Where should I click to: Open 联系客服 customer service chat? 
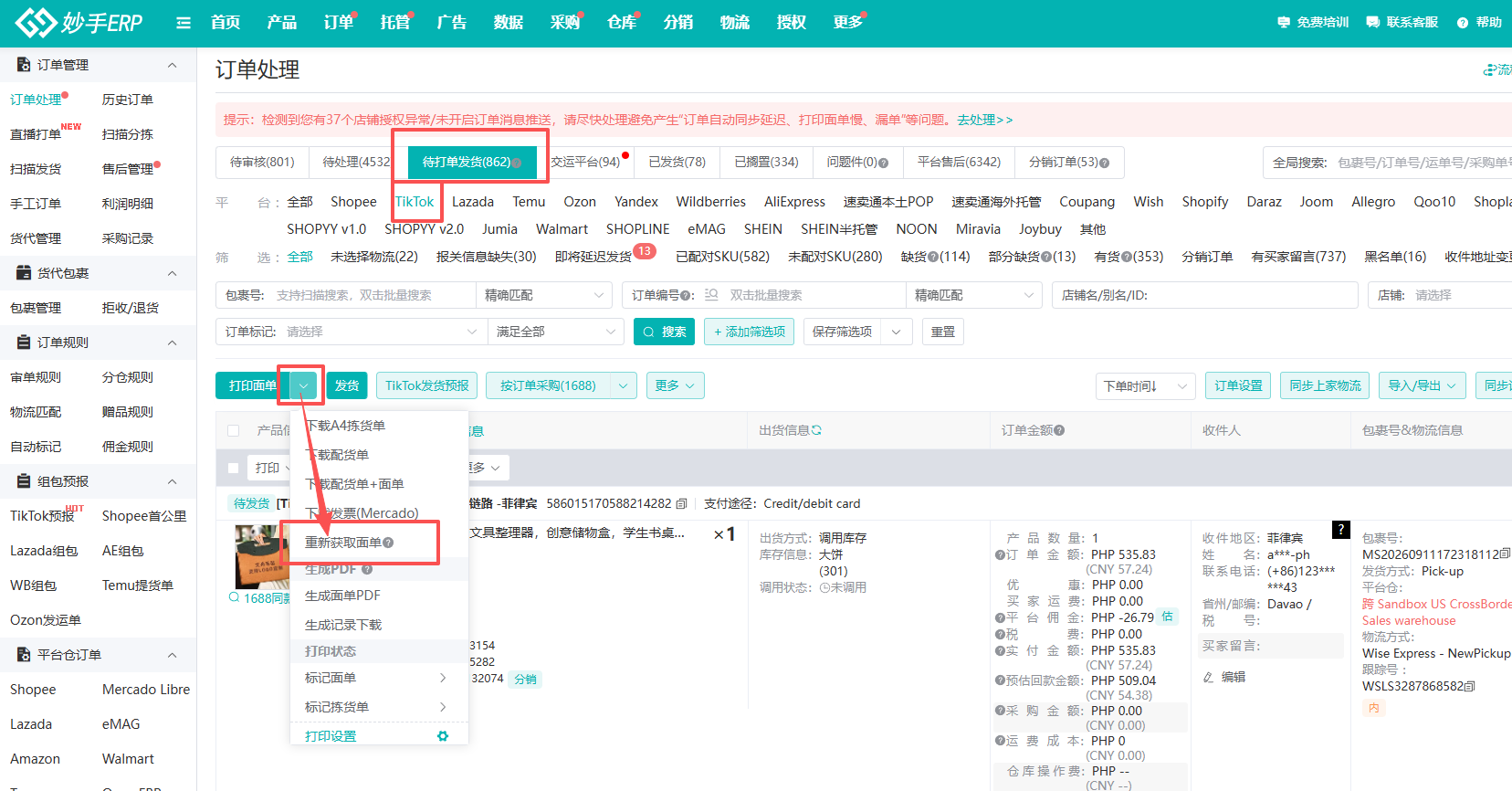1372,22
